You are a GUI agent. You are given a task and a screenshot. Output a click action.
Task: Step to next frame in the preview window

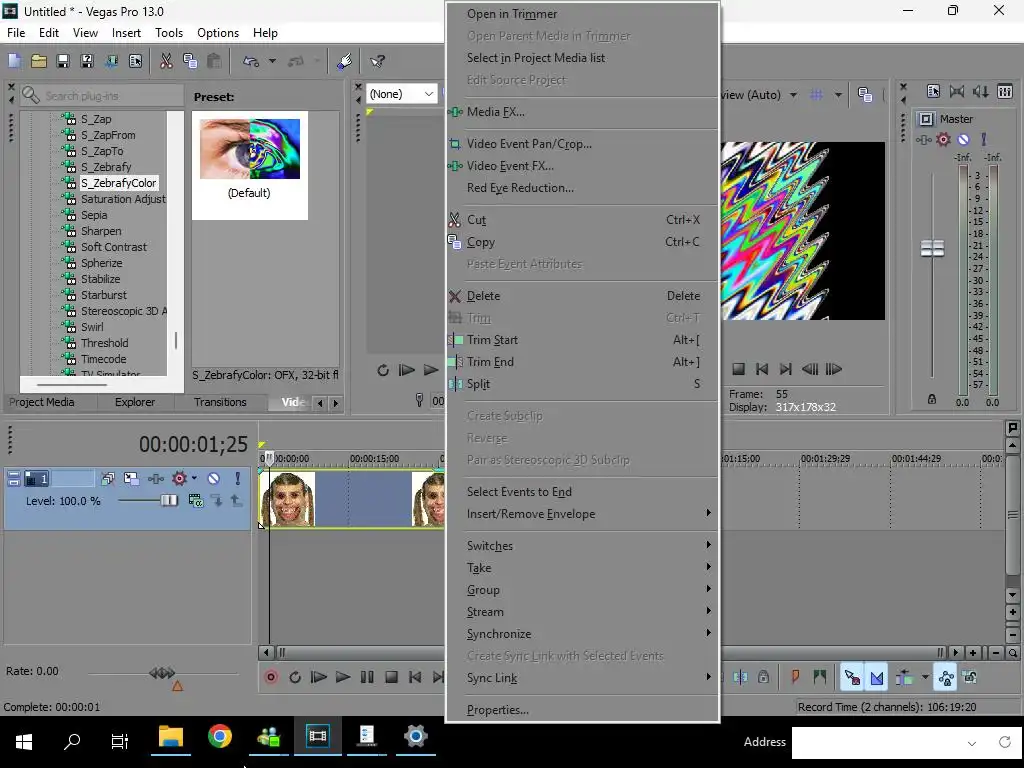tap(834, 369)
